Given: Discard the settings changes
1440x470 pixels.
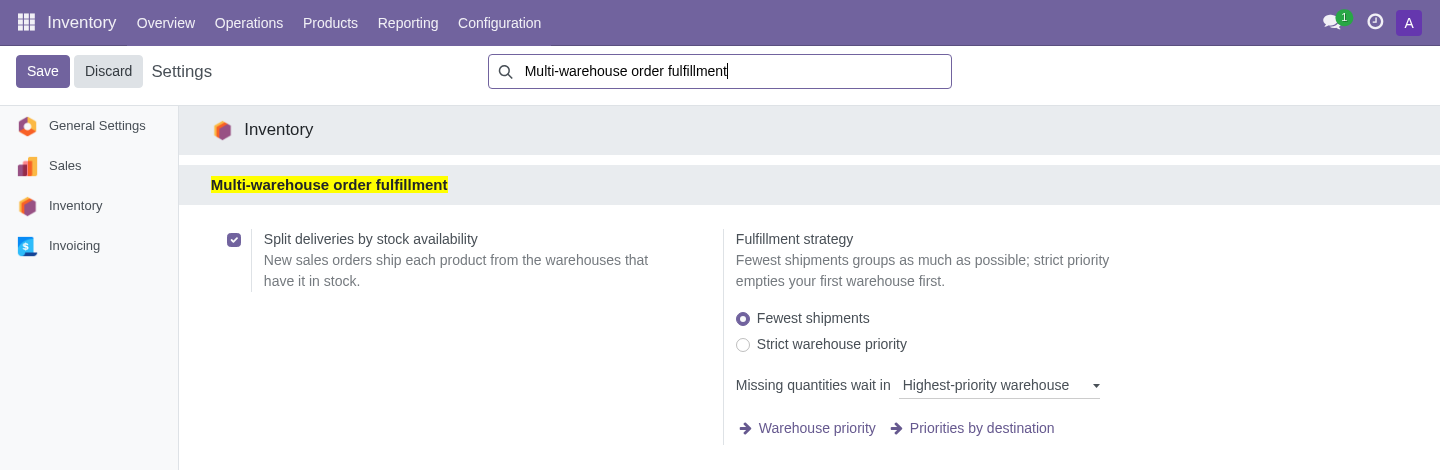Looking at the screenshot, I should tap(108, 71).
